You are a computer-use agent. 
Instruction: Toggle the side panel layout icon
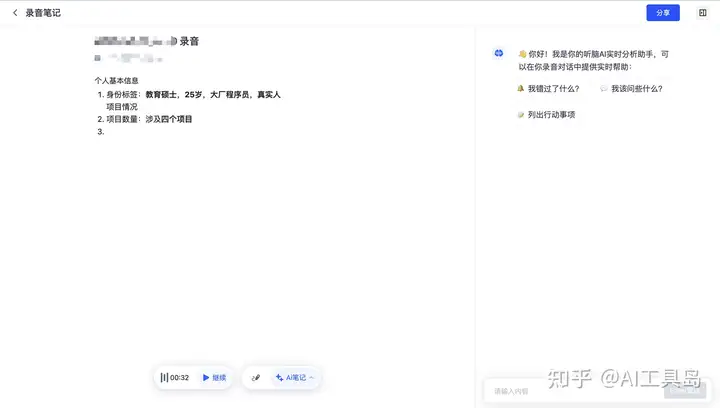703,13
